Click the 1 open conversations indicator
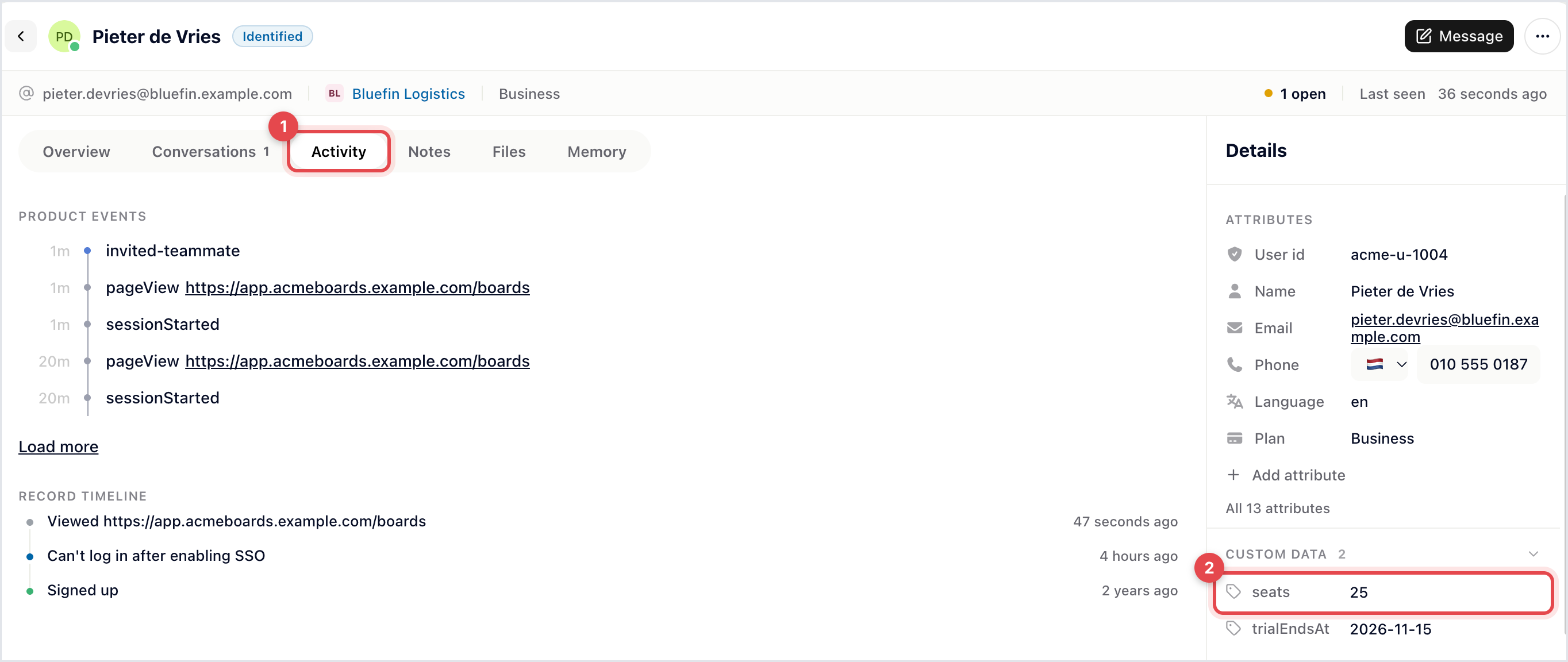 click(1295, 94)
